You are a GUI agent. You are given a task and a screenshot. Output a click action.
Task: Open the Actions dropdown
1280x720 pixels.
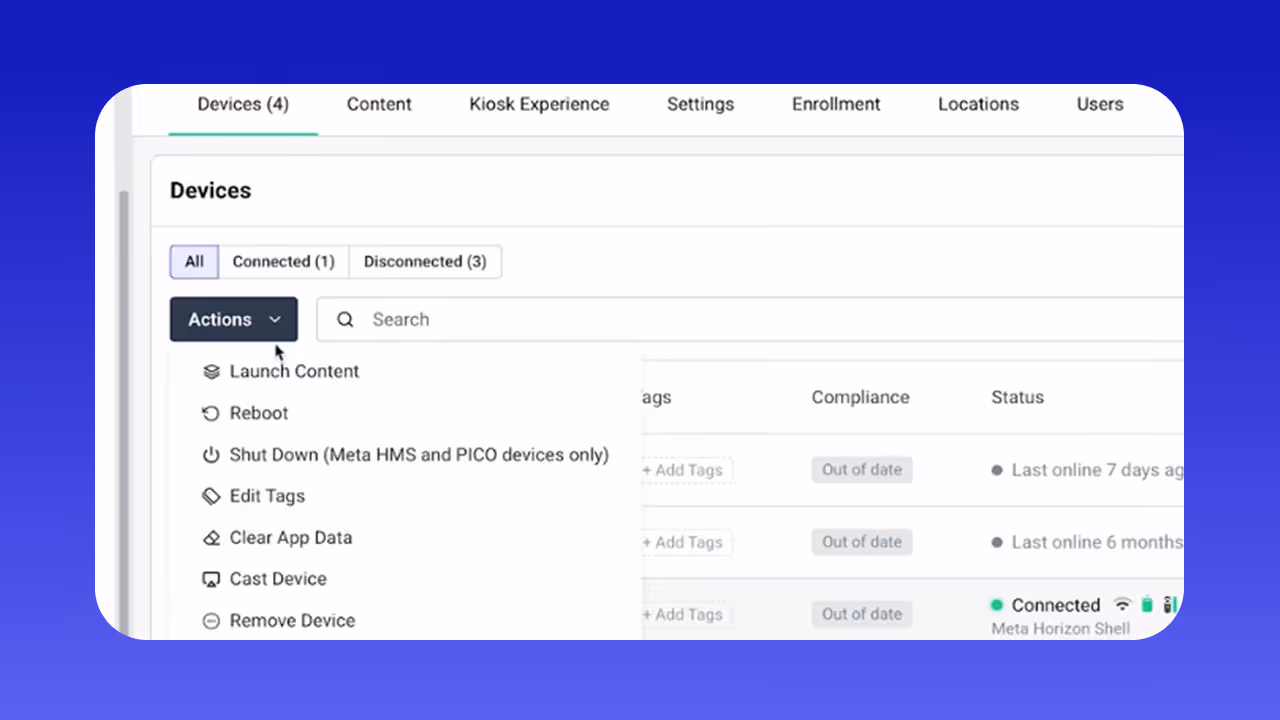(234, 320)
